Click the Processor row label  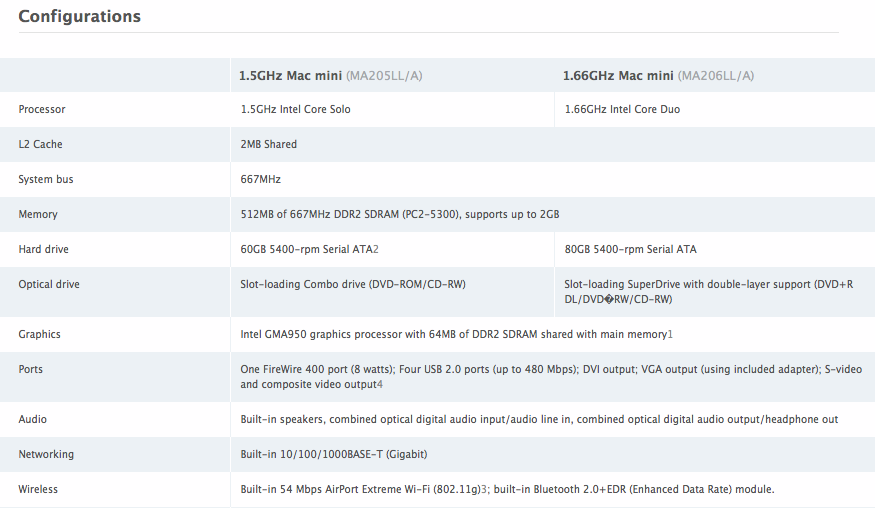click(x=42, y=109)
